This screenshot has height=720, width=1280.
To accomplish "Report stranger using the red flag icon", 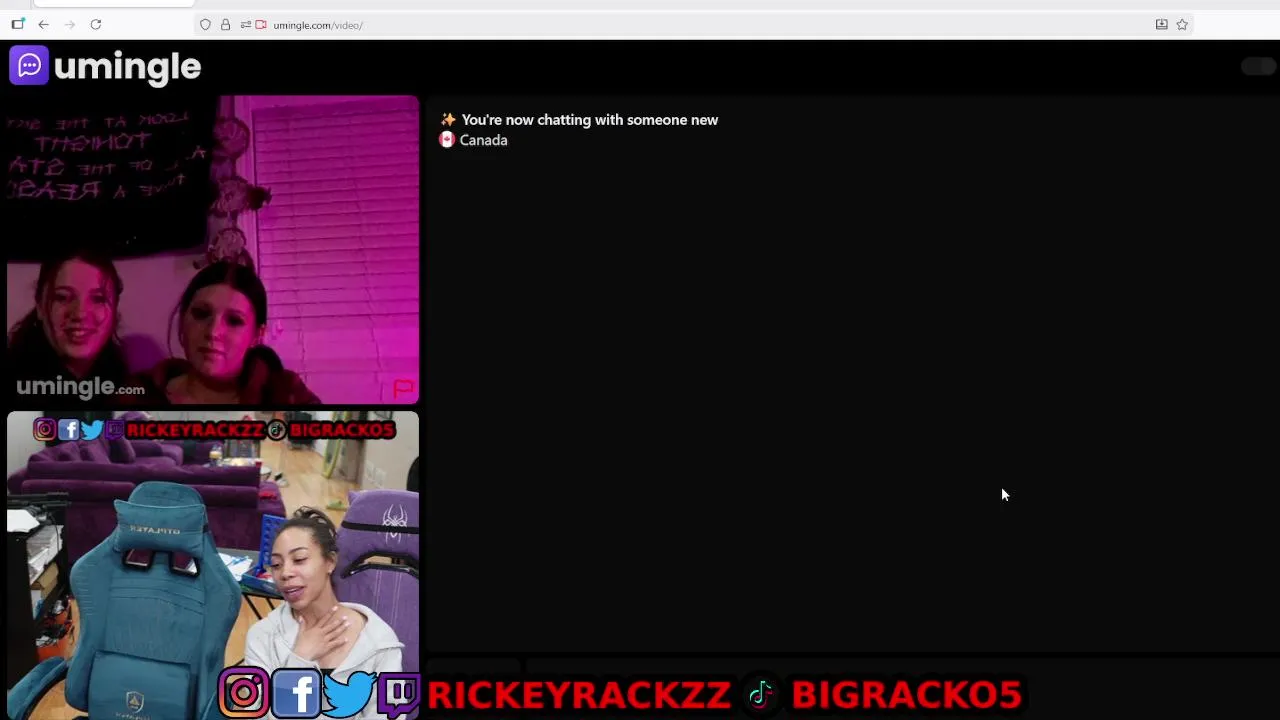I will pos(403,388).
